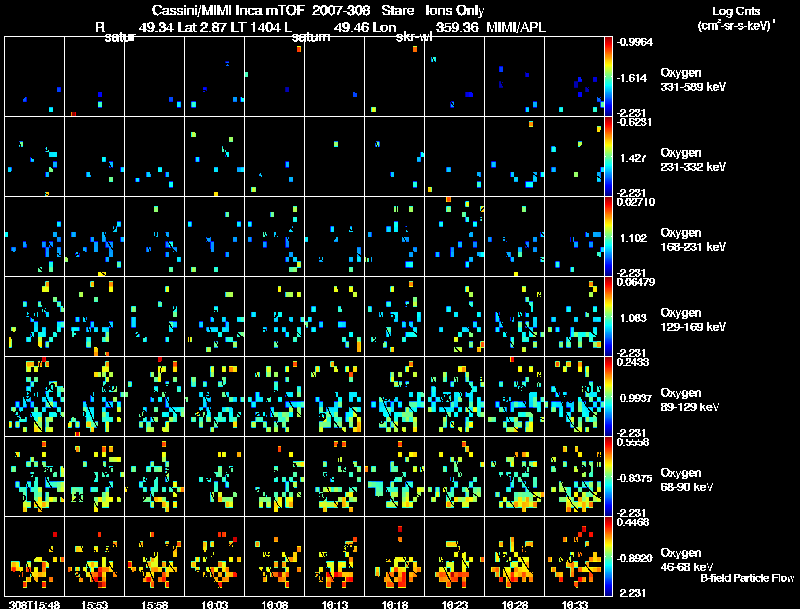
Task: Click the '359.36' longitude value
Action: pyautogui.click(x=458, y=27)
